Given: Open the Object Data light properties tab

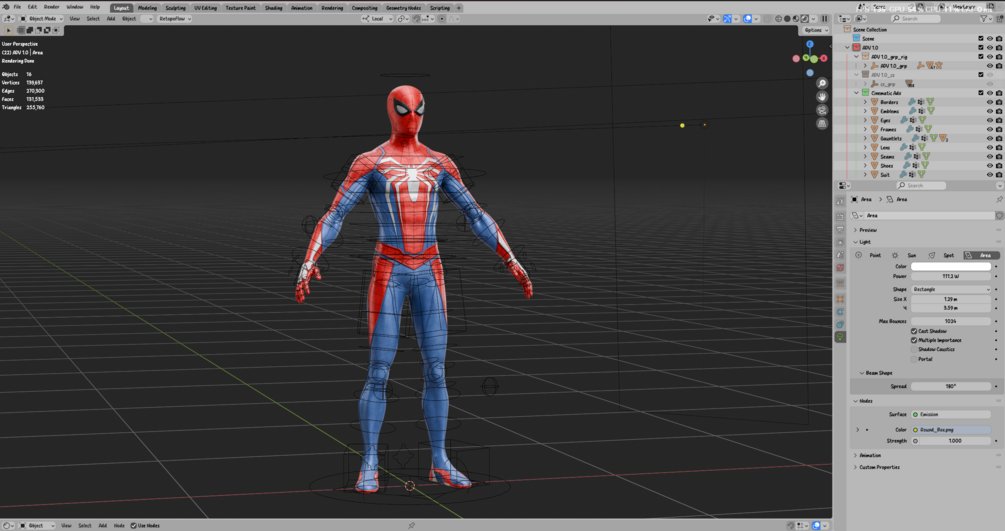Looking at the screenshot, I should [x=840, y=338].
